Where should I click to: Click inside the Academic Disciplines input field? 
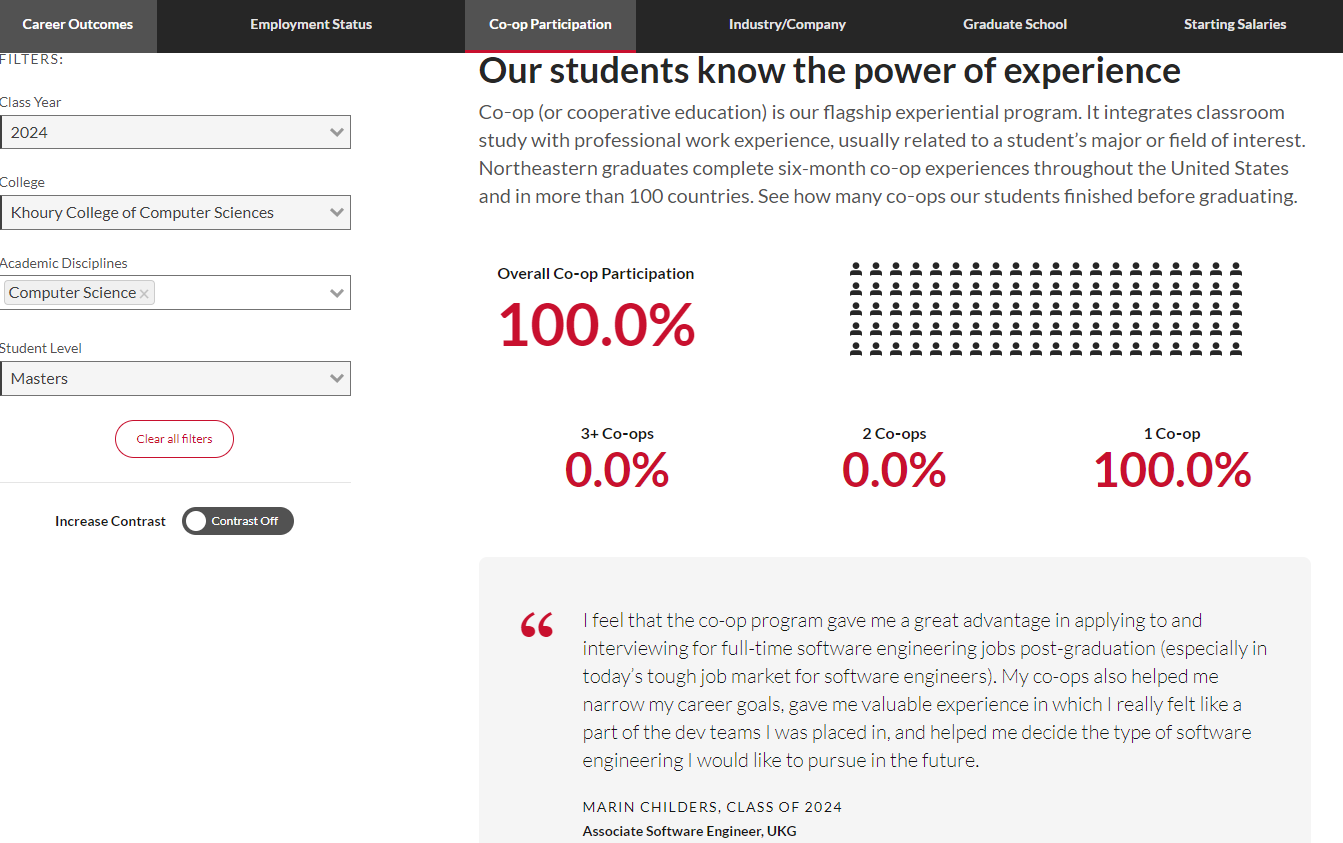240,293
